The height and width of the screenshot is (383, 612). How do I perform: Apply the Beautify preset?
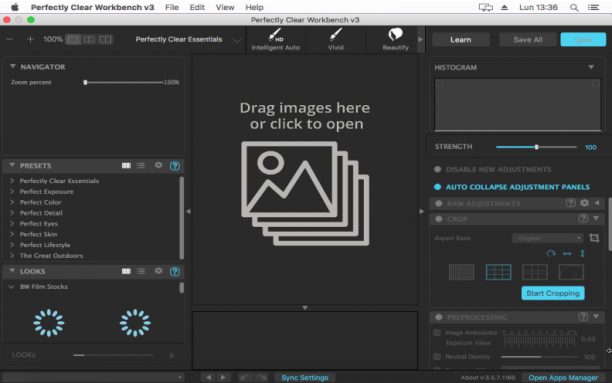click(x=395, y=39)
